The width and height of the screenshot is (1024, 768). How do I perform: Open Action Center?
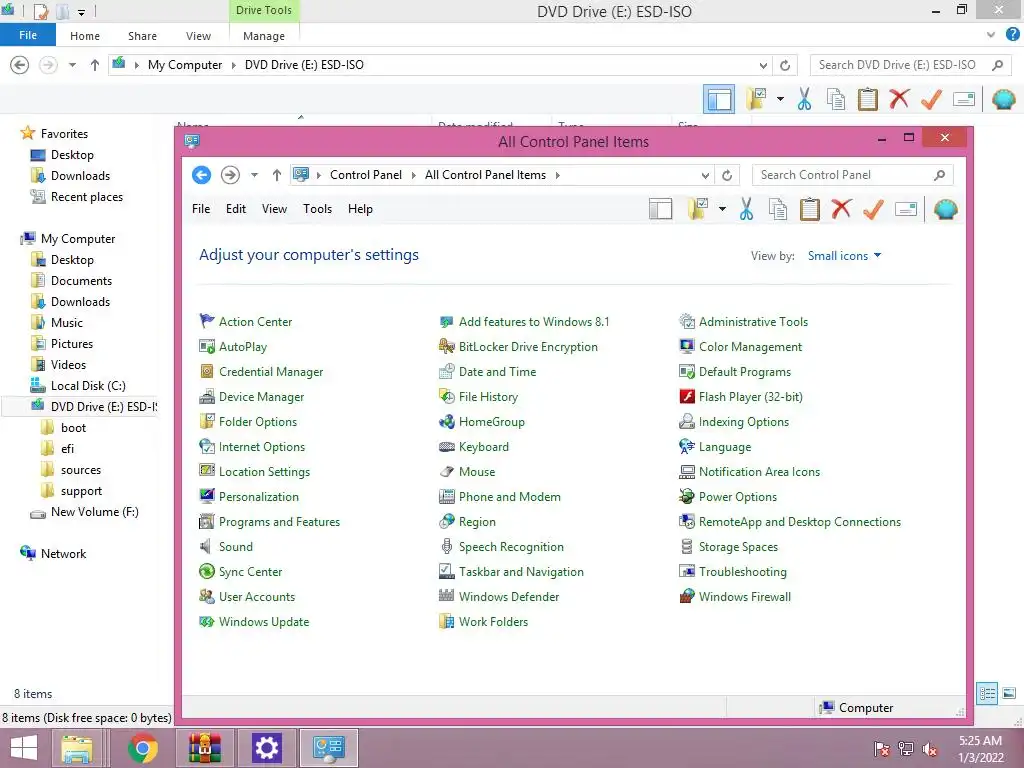(x=255, y=321)
